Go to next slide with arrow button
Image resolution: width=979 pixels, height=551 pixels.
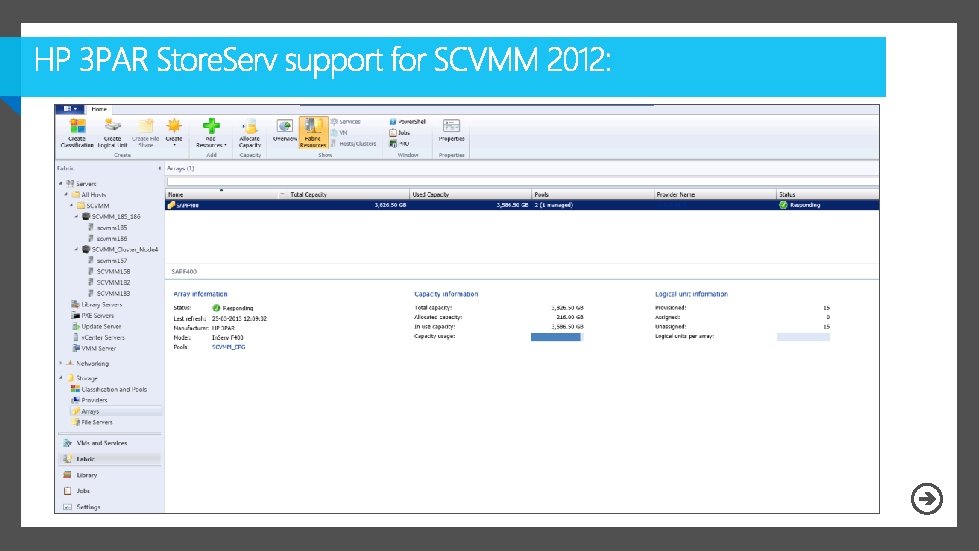click(x=927, y=499)
